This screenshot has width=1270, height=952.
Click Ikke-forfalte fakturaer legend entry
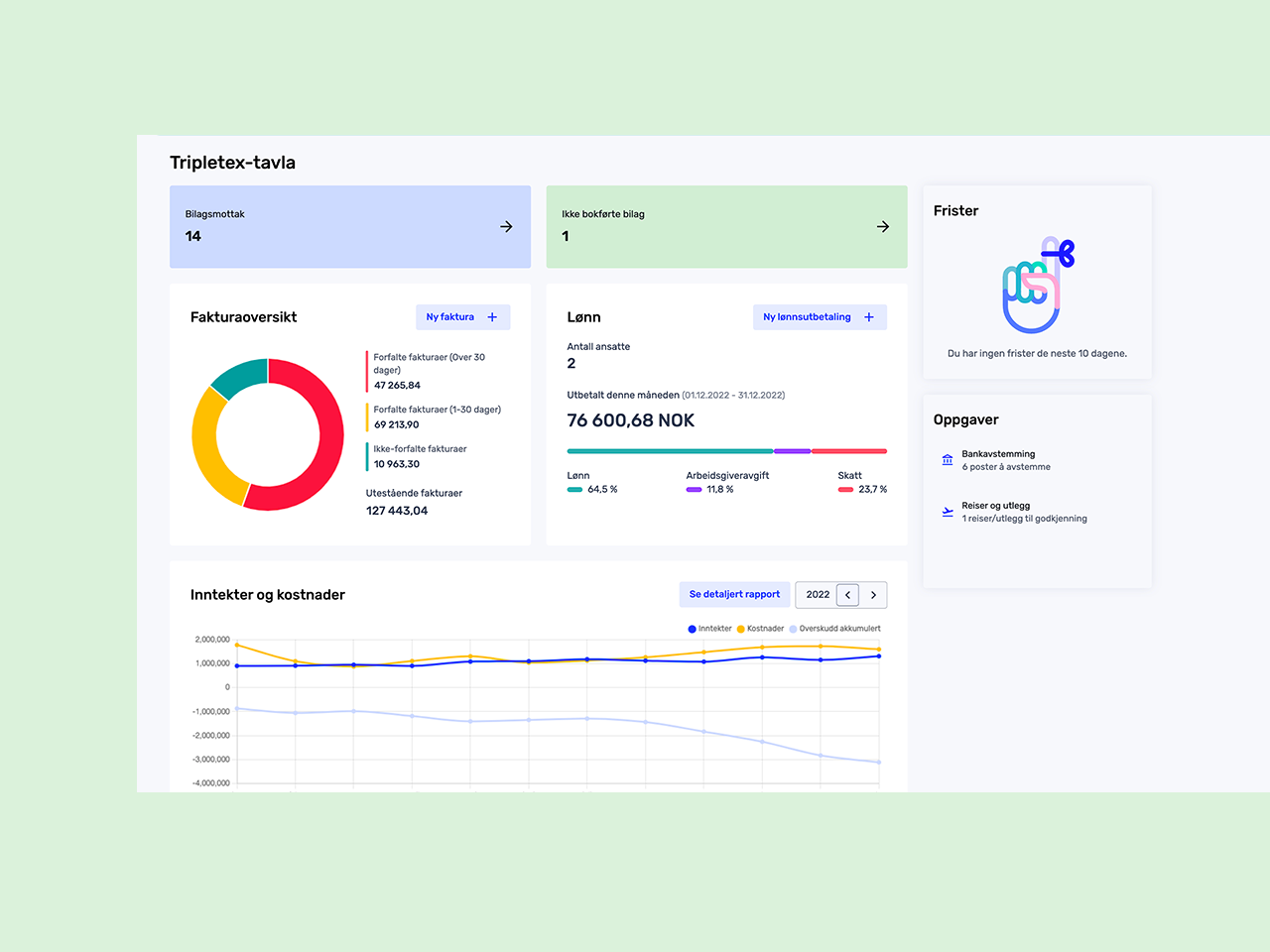(x=418, y=456)
